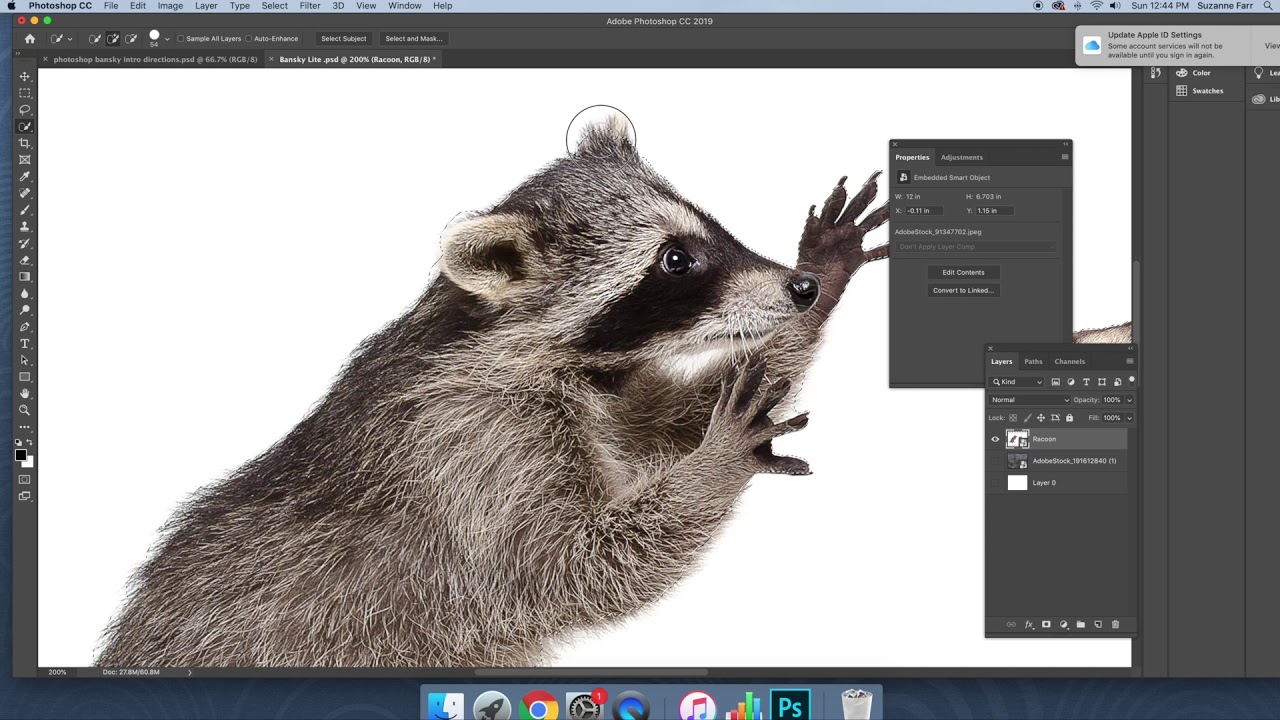This screenshot has width=1280, height=720.
Task: Select the History Brush tool
Action: (x=25, y=243)
